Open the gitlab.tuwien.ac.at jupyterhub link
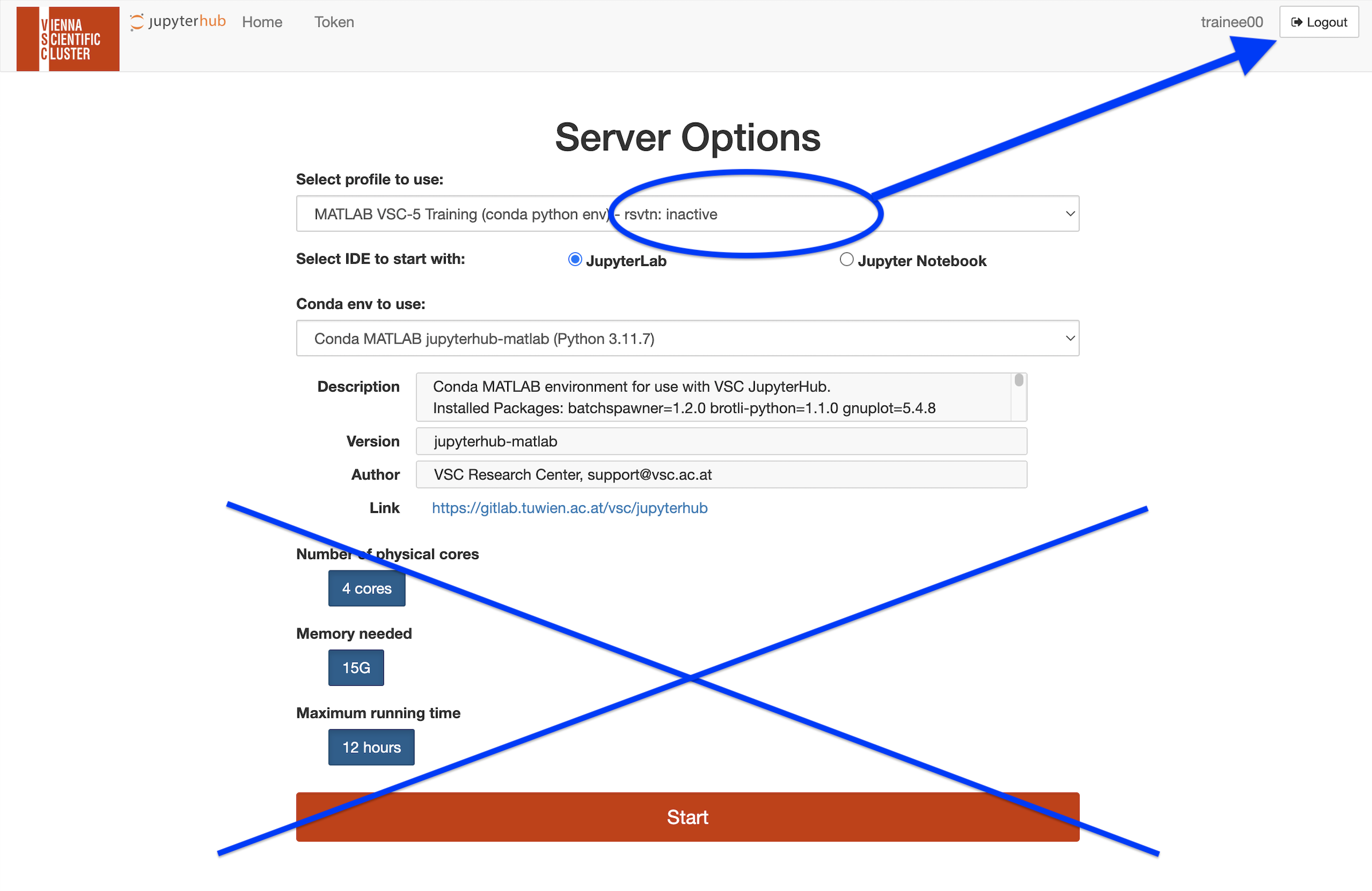Image resolution: width=1372 pixels, height=891 pixels. click(569, 508)
